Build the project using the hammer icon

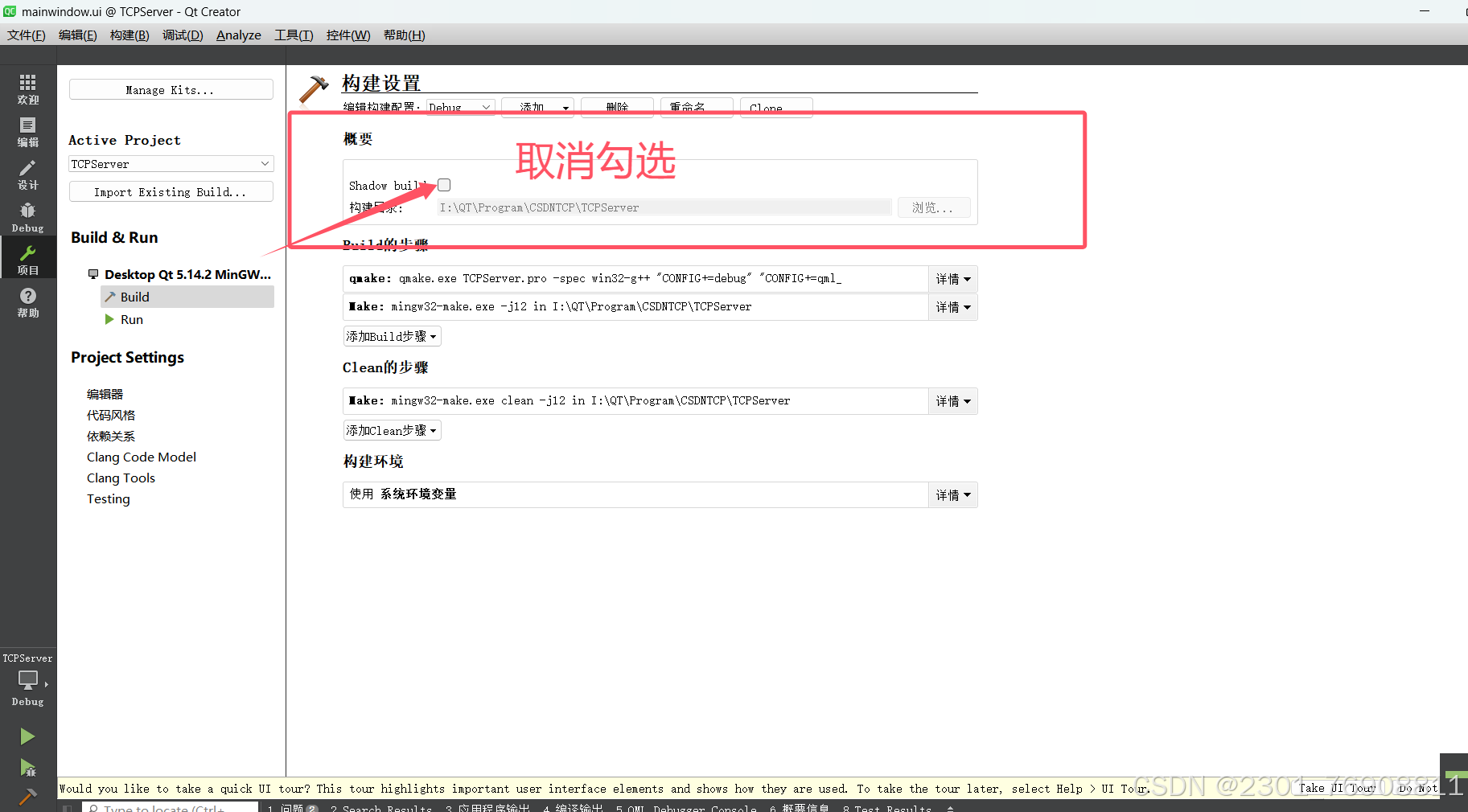click(x=27, y=796)
